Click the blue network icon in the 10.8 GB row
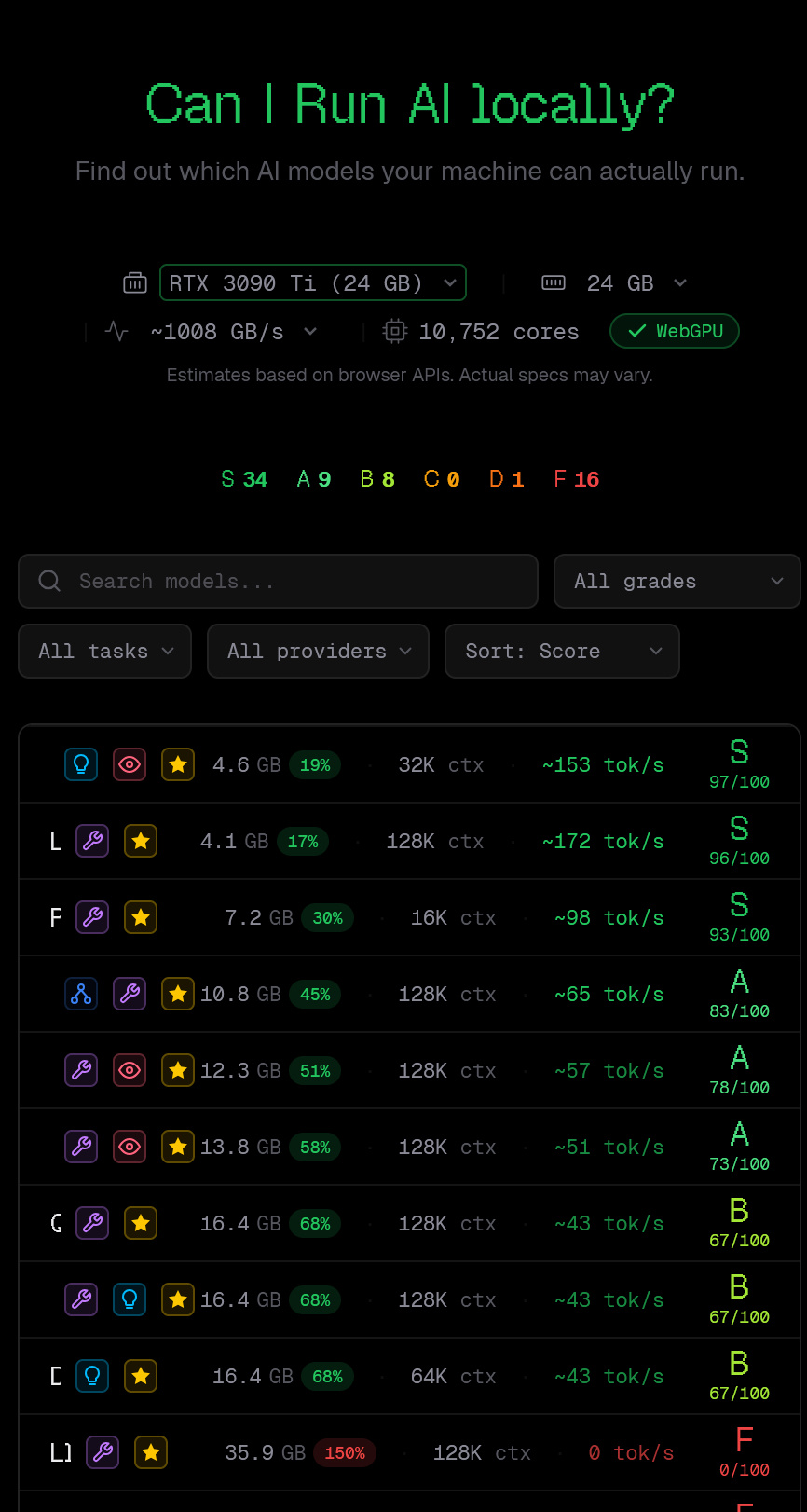 point(81,995)
